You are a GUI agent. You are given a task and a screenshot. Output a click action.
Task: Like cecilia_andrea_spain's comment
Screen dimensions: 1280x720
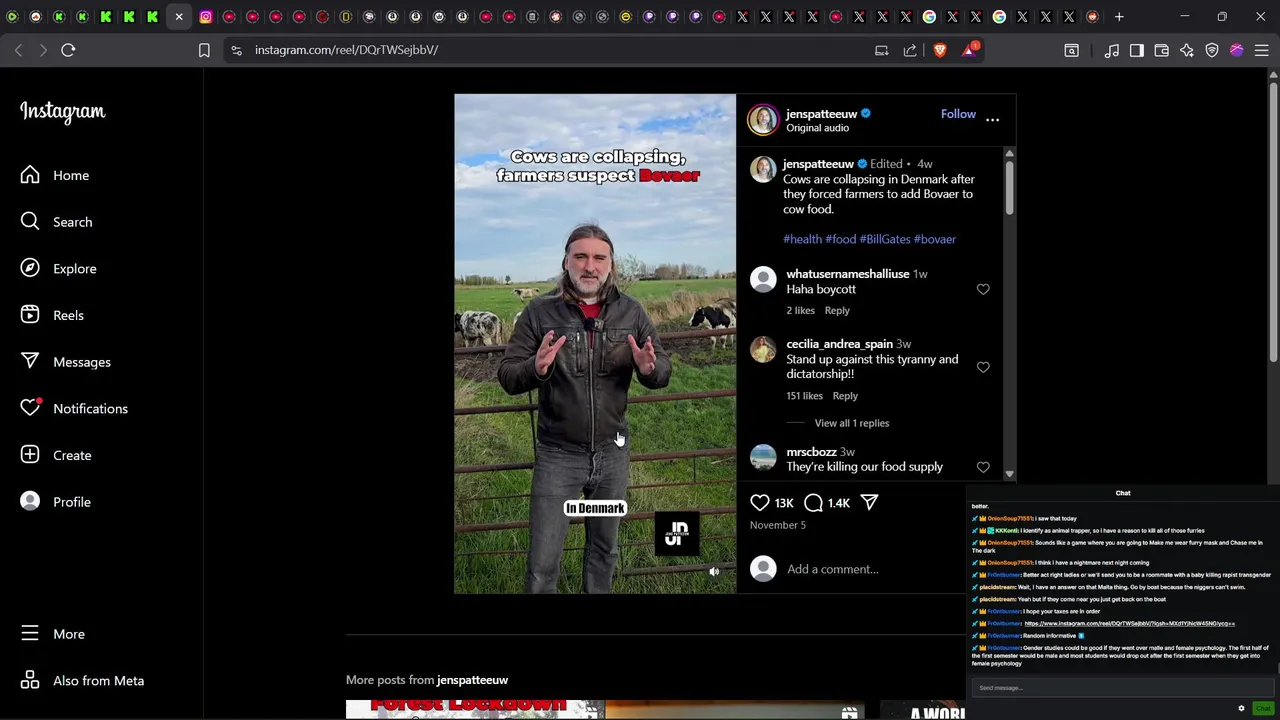coord(983,367)
